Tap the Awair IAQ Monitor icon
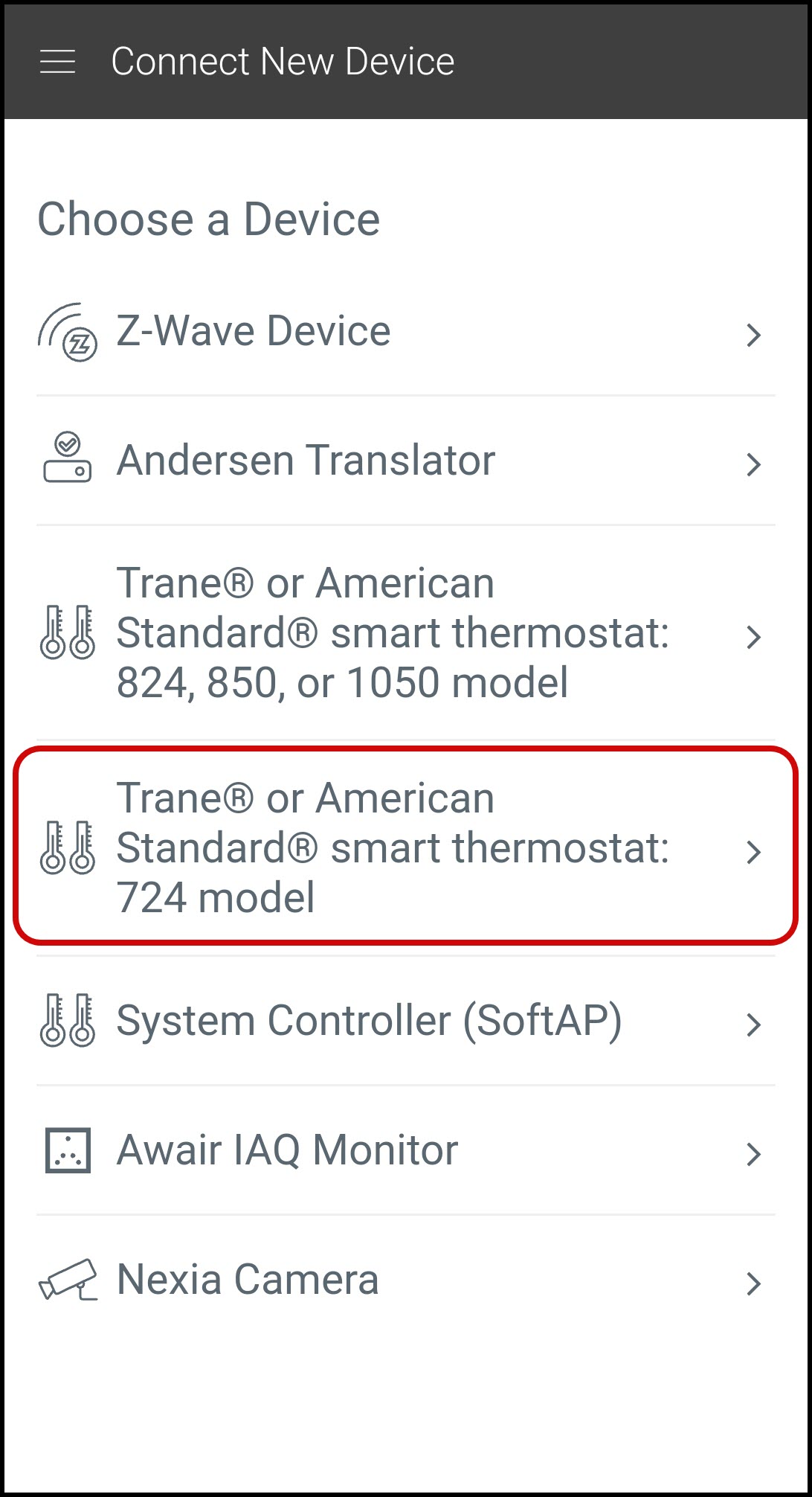 click(x=68, y=1150)
